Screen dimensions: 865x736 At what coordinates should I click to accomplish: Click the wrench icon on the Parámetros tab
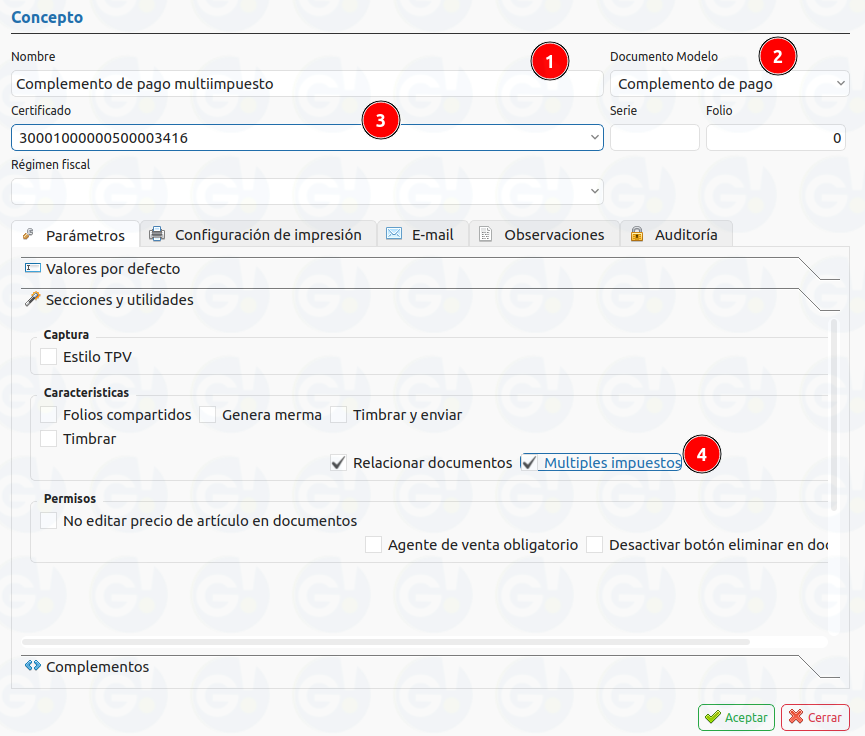[x=28, y=234]
